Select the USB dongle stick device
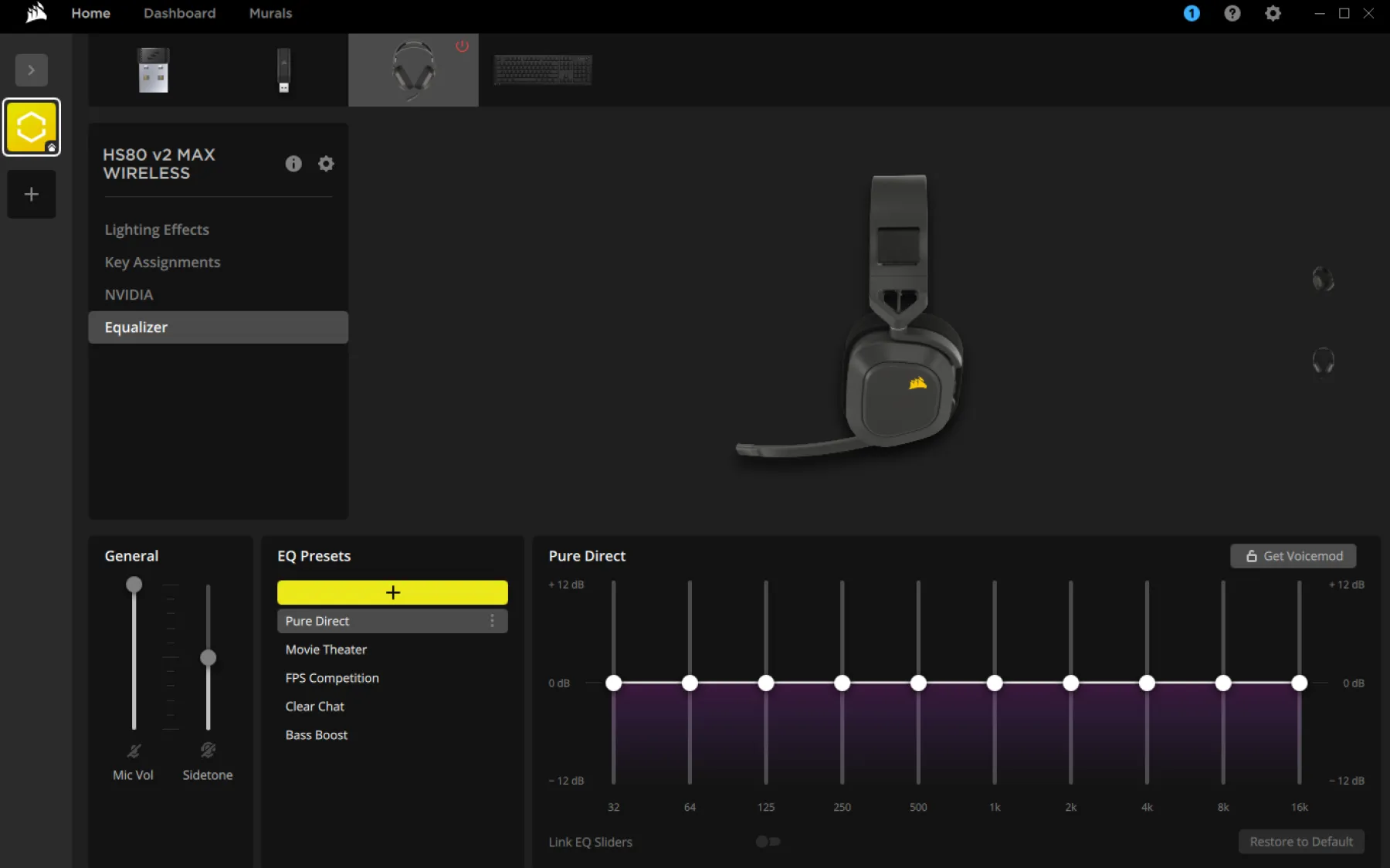Viewport: 1390px width, 868px height. point(283,70)
